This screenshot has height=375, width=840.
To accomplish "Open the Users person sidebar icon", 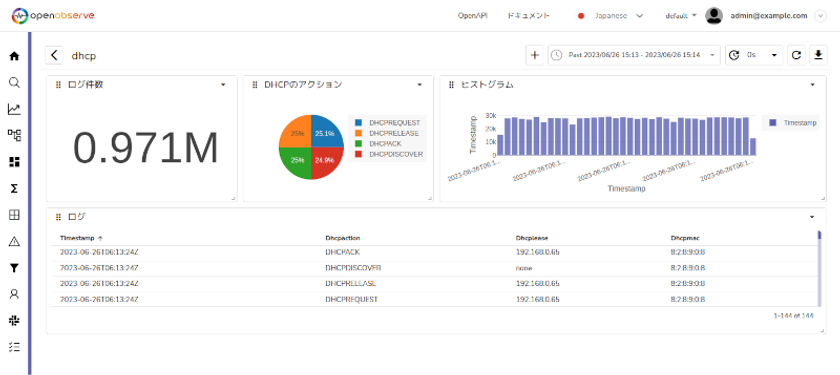I will pyautogui.click(x=14, y=294).
